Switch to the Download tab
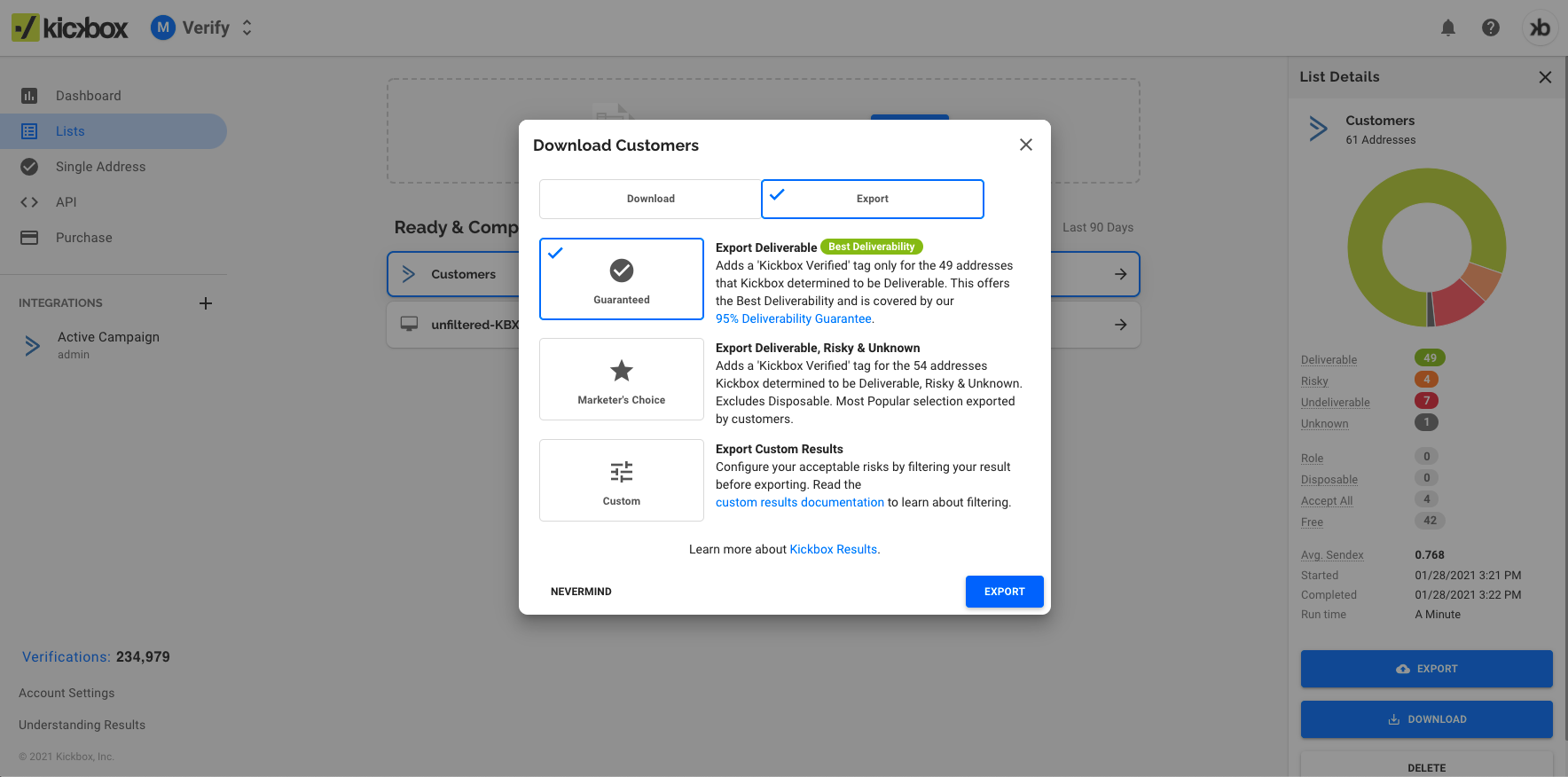1568x777 pixels. click(x=650, y=199)
